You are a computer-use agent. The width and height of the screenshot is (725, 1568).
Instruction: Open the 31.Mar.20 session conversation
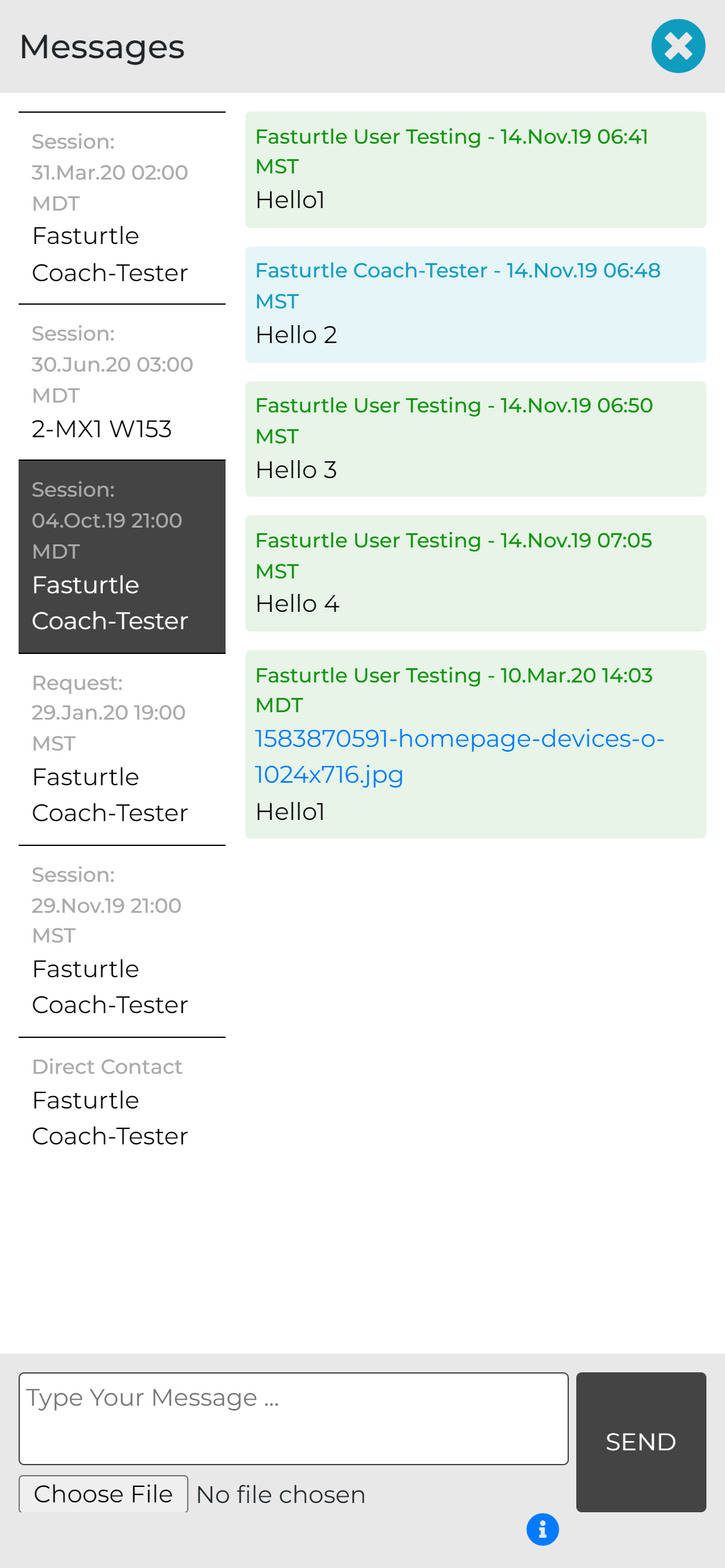click(122, 208)
